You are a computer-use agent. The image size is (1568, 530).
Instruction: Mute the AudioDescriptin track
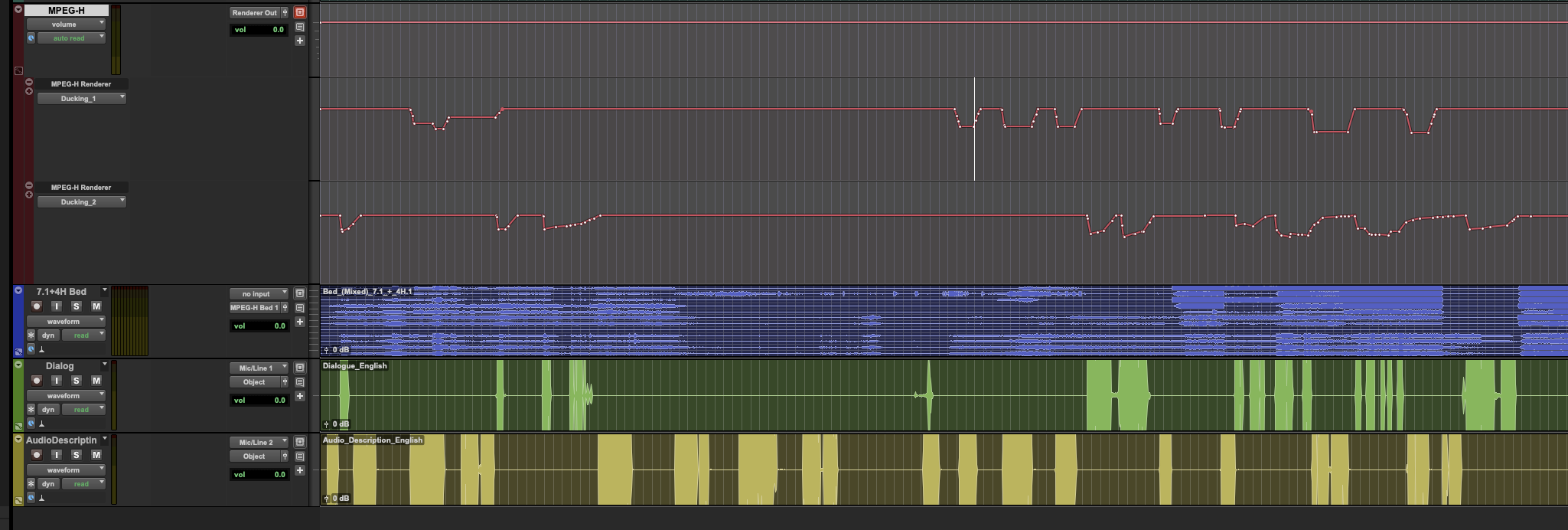point(96,454)
